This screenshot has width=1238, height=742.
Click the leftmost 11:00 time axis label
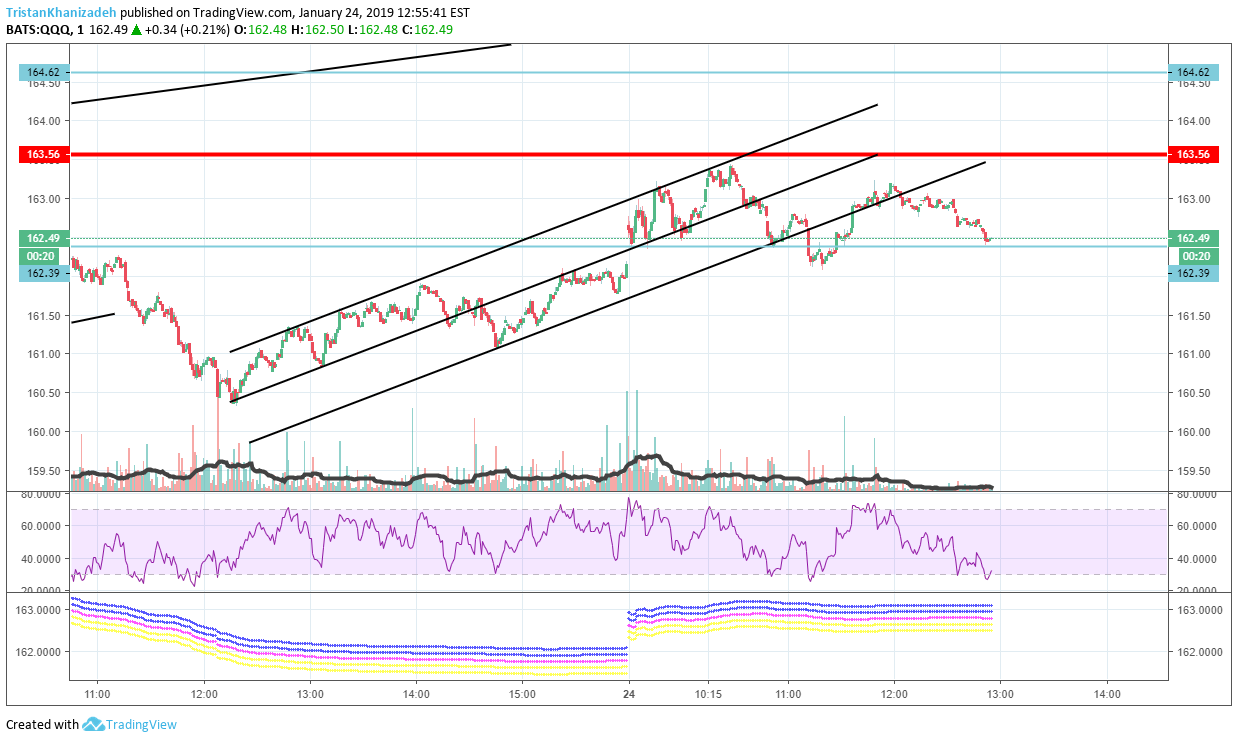click(x=97, y=694)
